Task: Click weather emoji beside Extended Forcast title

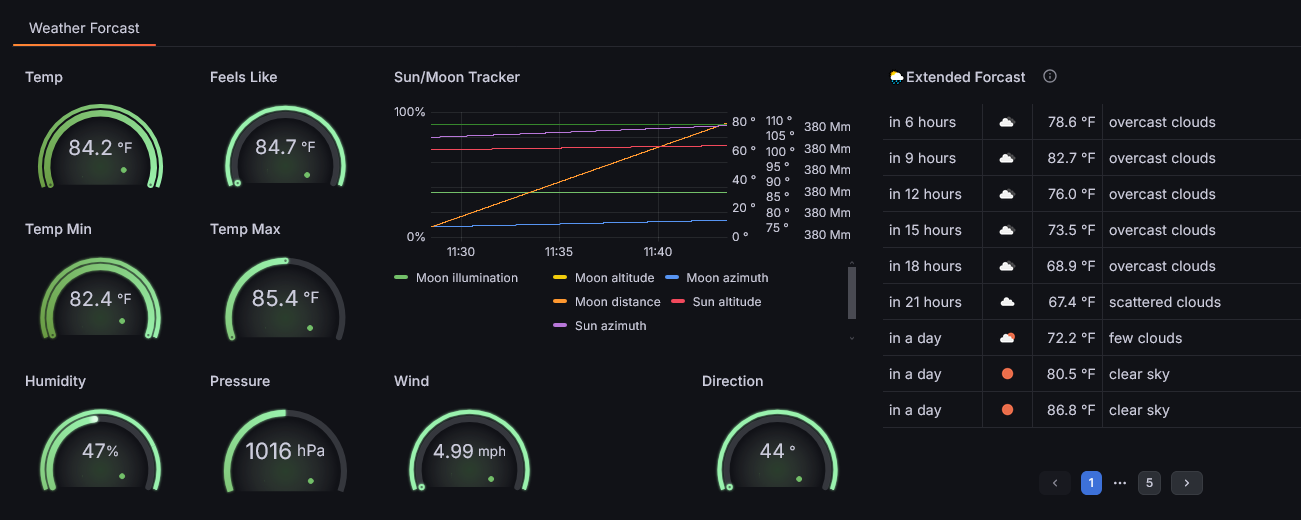Action: (x=896, y=77)
